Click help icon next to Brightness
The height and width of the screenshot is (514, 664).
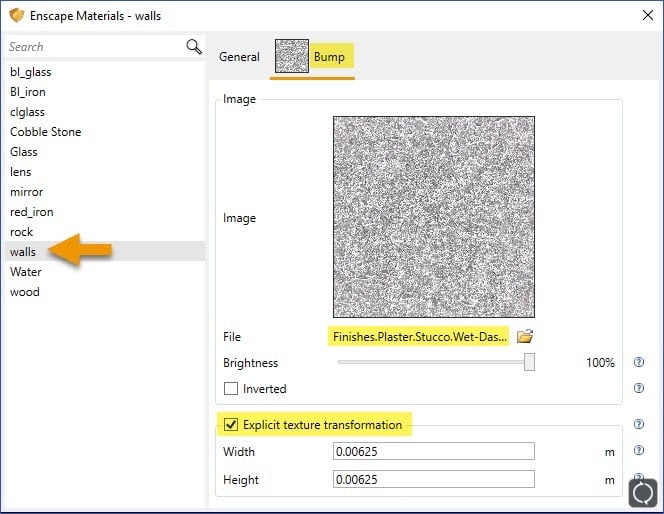pos(639,363)
